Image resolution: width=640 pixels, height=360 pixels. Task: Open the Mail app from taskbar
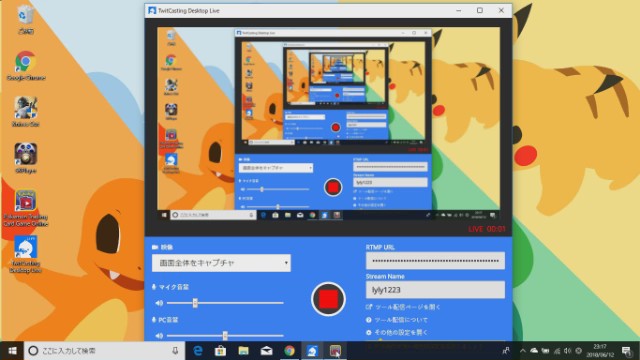(x=266, y=351)
